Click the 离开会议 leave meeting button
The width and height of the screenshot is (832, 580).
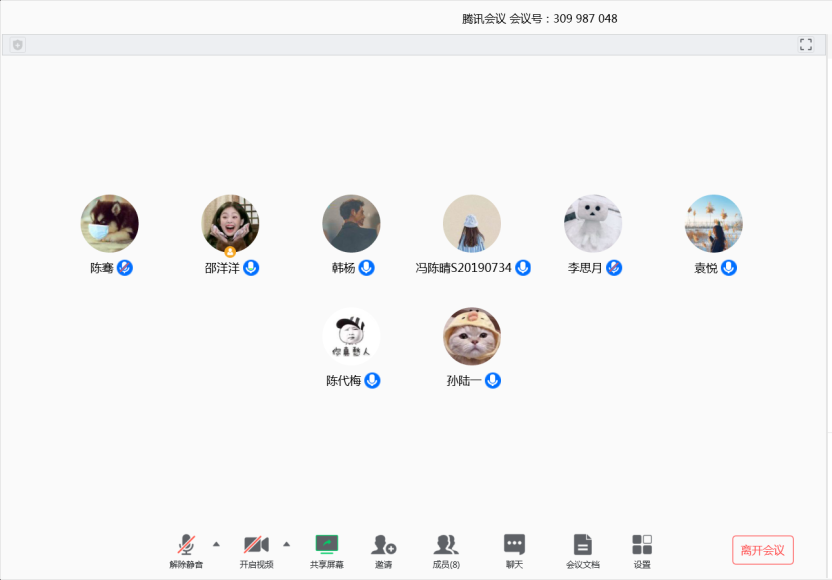click(762, 550)
